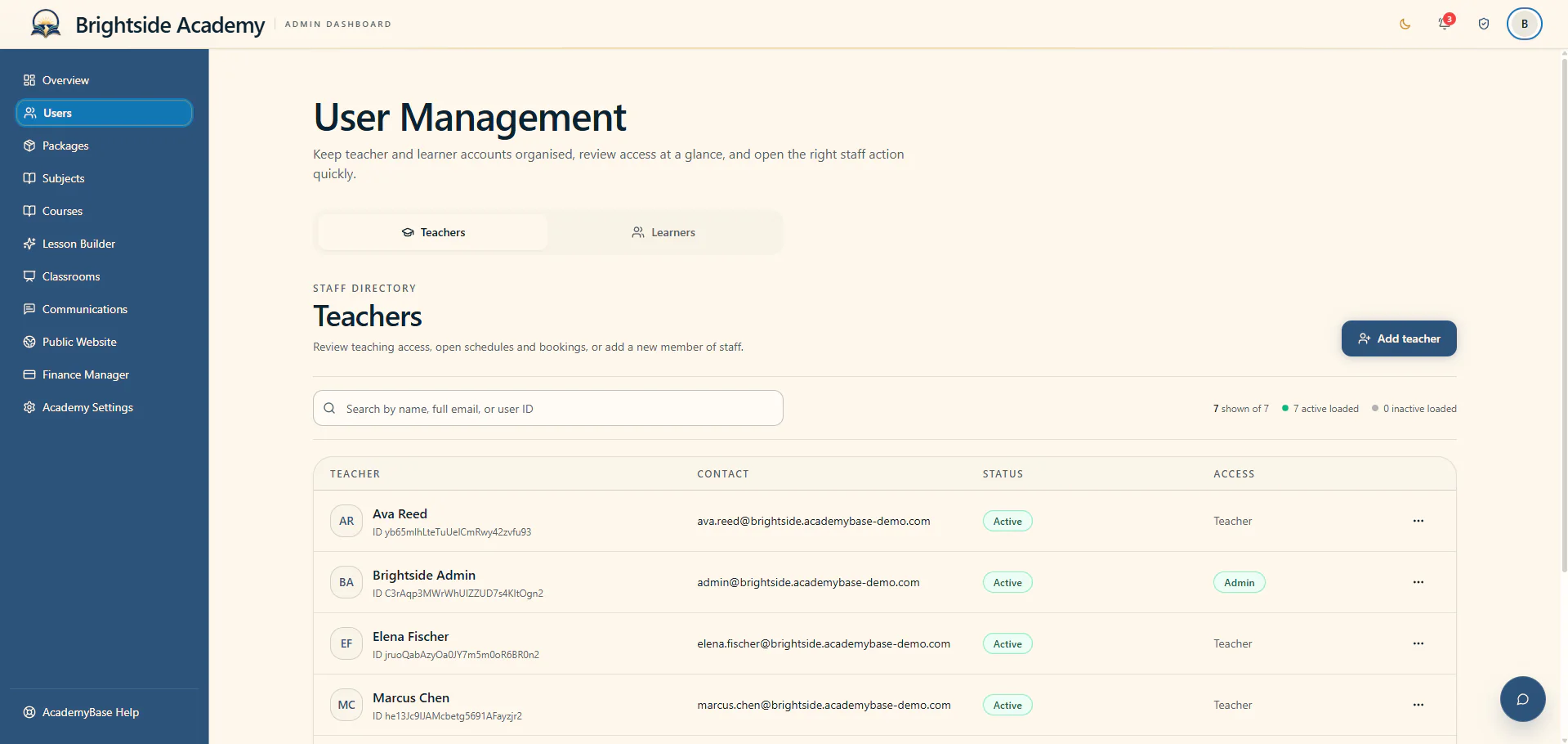Open row actions menu for Brightside Admin
Image resolution: width=1568 pixels, height=744 pixels.
1418,582
